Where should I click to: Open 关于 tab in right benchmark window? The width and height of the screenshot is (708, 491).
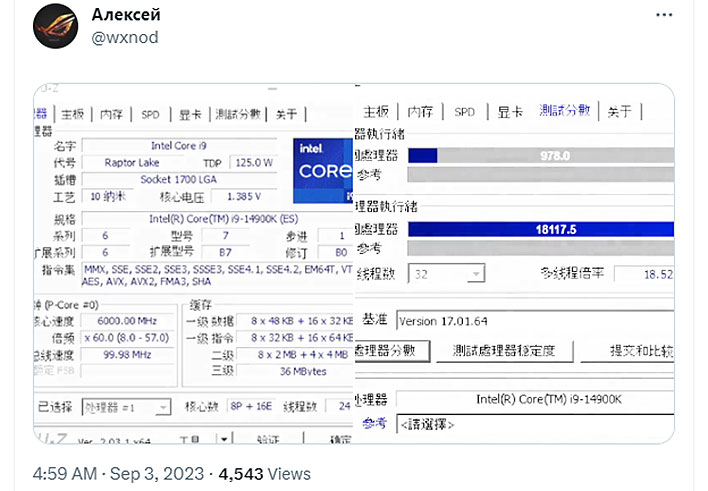620,111
